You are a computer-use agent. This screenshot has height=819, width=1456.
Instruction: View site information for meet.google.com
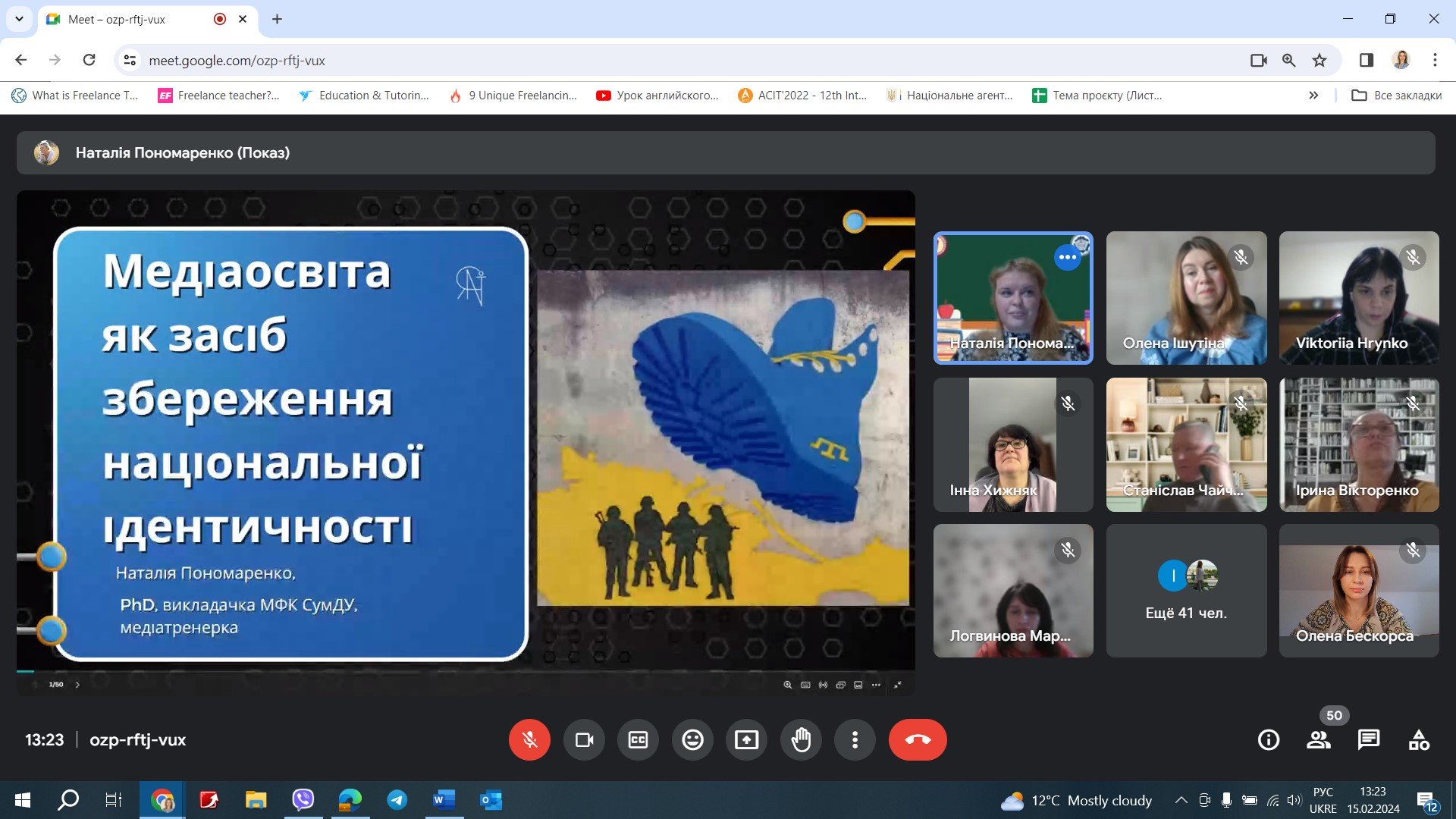[x=130, y=60]
